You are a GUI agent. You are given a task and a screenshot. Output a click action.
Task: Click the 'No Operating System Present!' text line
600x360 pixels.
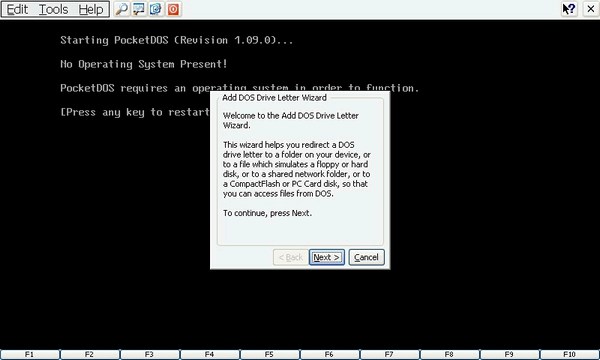[x=144, y=64]
